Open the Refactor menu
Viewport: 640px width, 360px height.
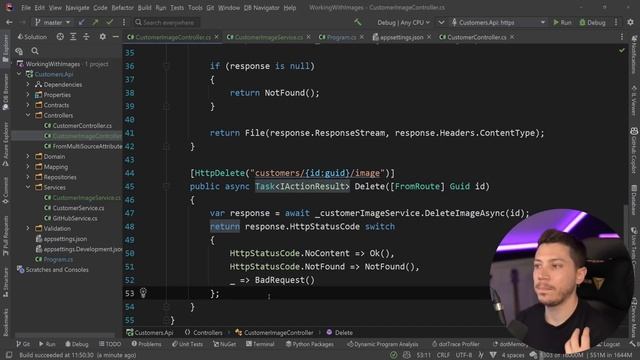click(x=122, y=8)
